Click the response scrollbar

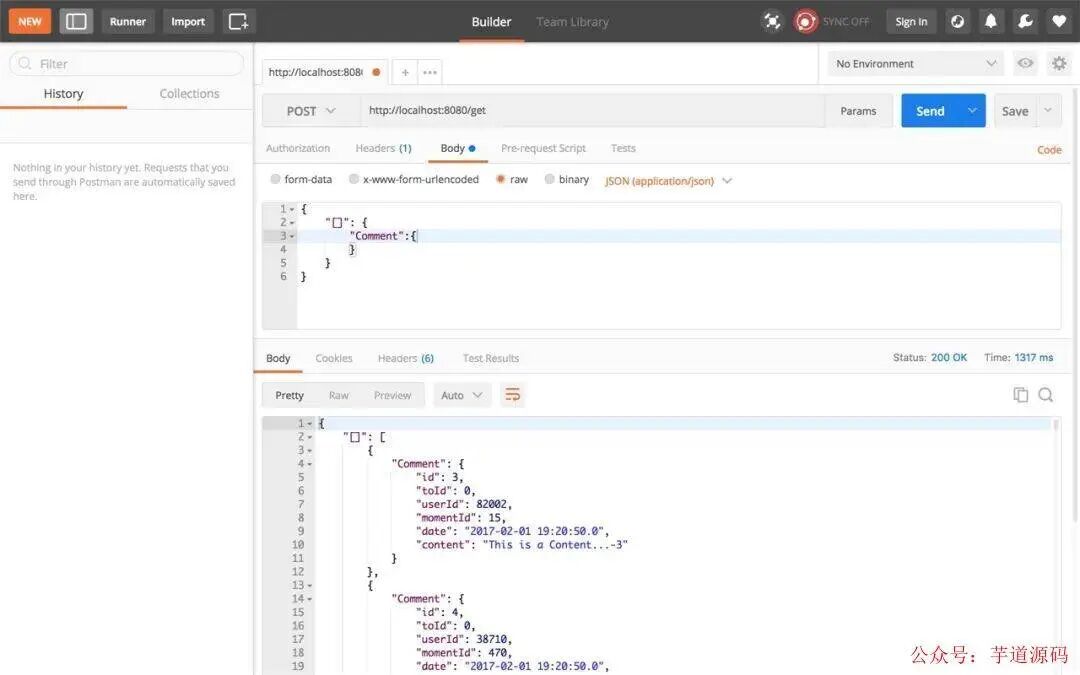pyautogui.click(x=1055, y=426)
